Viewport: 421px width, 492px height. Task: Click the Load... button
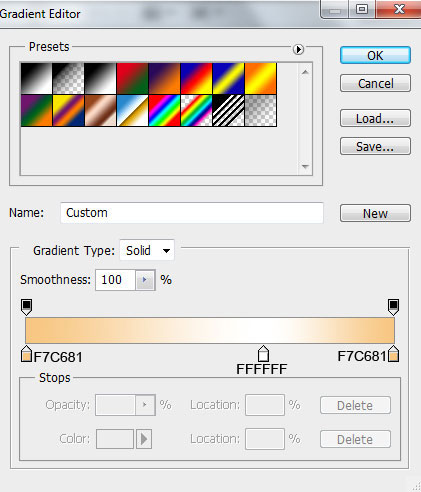point(375,118)
